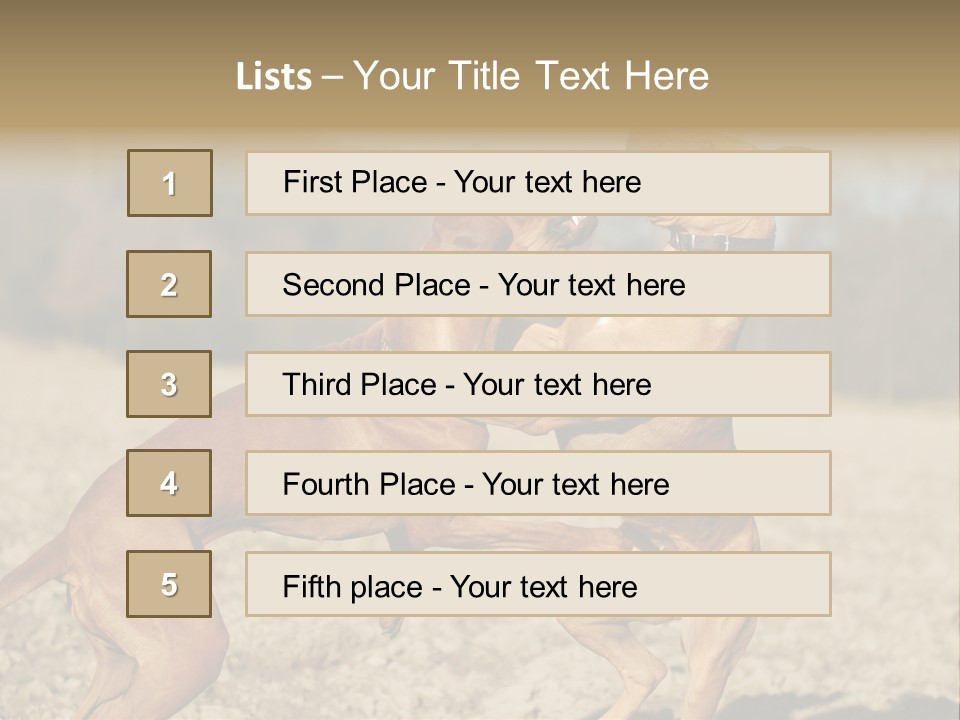Click the number 5 box
Image resolution: width=960 pixels, height=720 pixels.
tap(170, 584)
